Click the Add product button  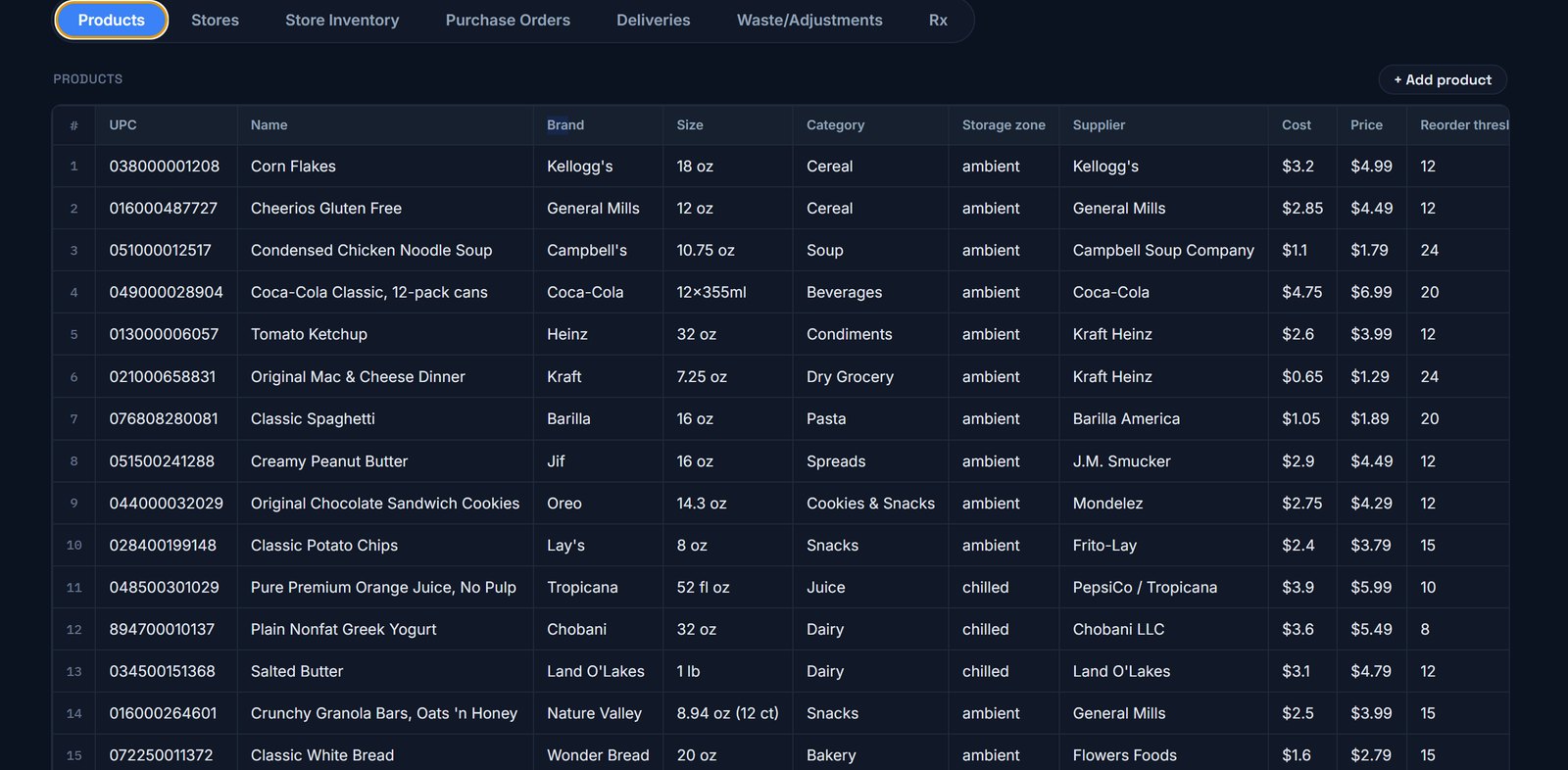point(1443,79)
